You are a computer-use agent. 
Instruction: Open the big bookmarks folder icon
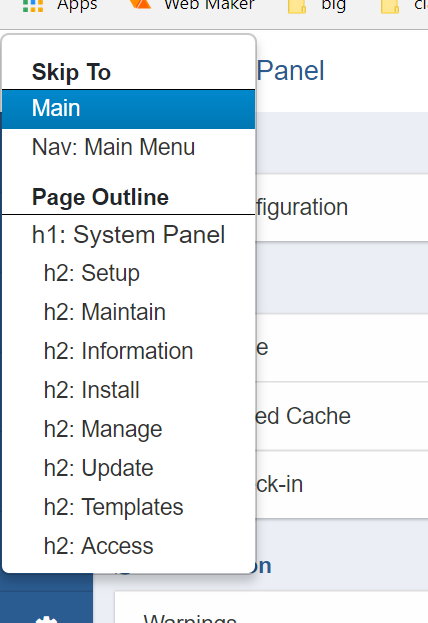(297, 6)
